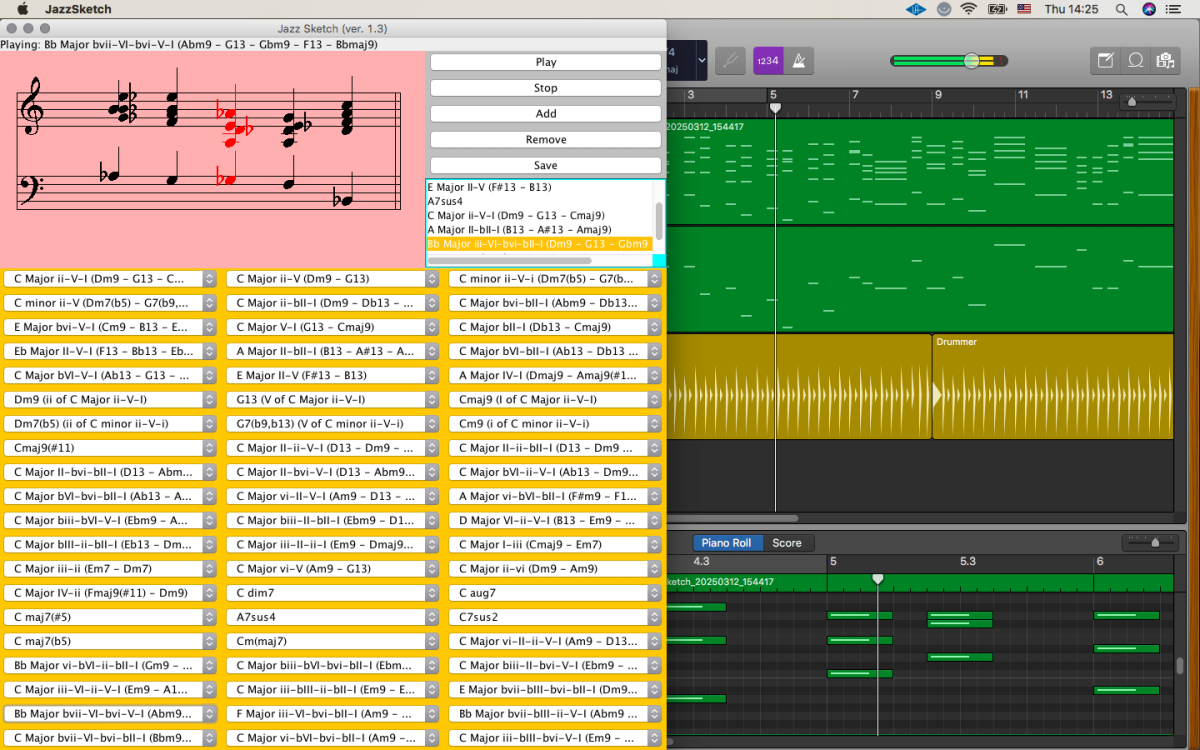Open 'C Major I-iii (Cmaj9 - Em7)' dropdown
Screen dimensions: 1200x750
point(555,545)
